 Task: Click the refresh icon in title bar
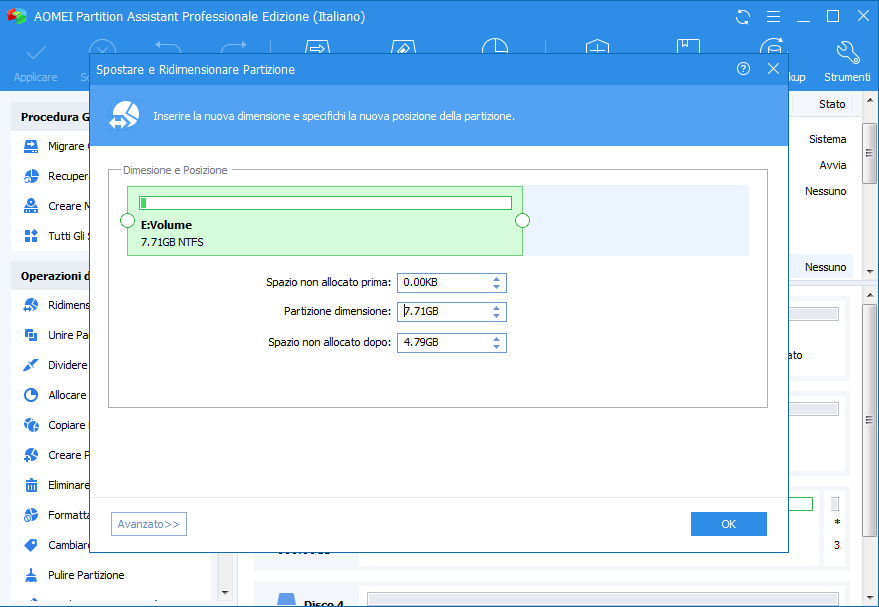tap(743, 17)
